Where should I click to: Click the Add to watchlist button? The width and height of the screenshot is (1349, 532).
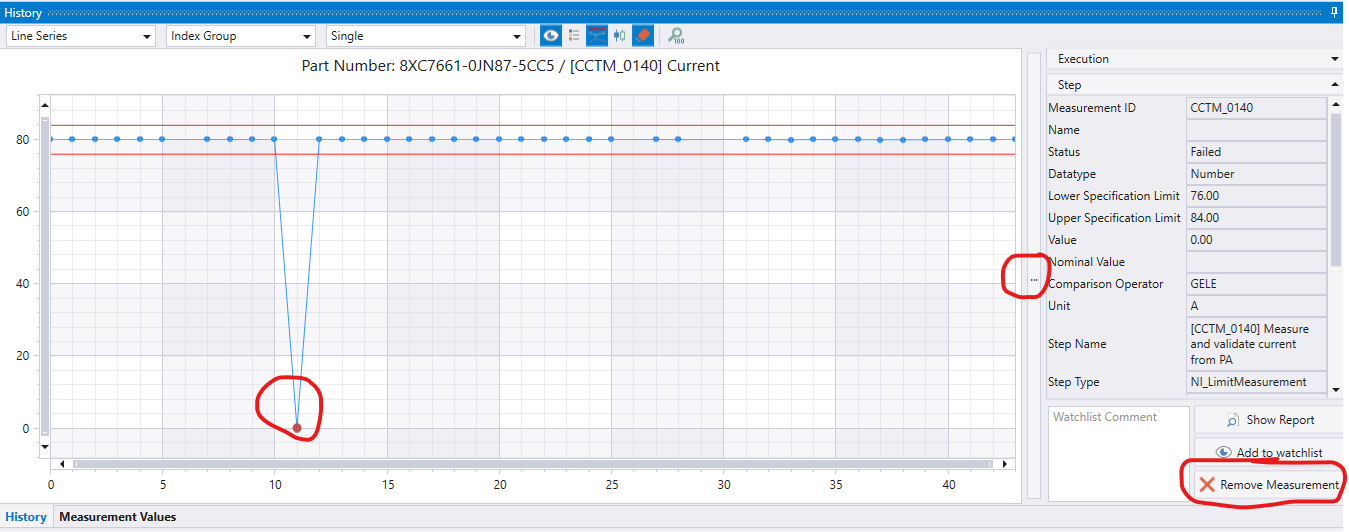pos(1271,452)
